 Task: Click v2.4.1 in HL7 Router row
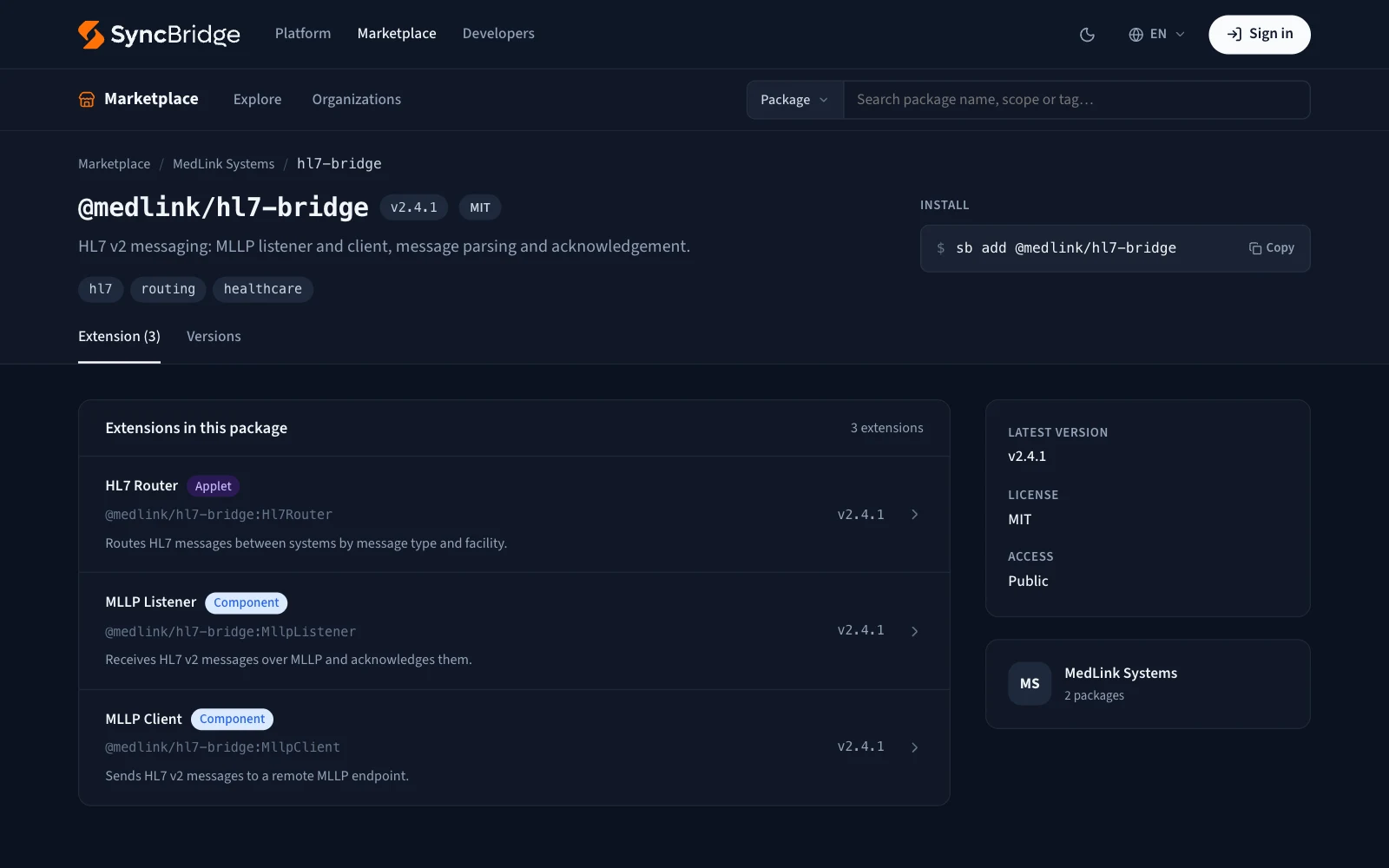point(861,515)
